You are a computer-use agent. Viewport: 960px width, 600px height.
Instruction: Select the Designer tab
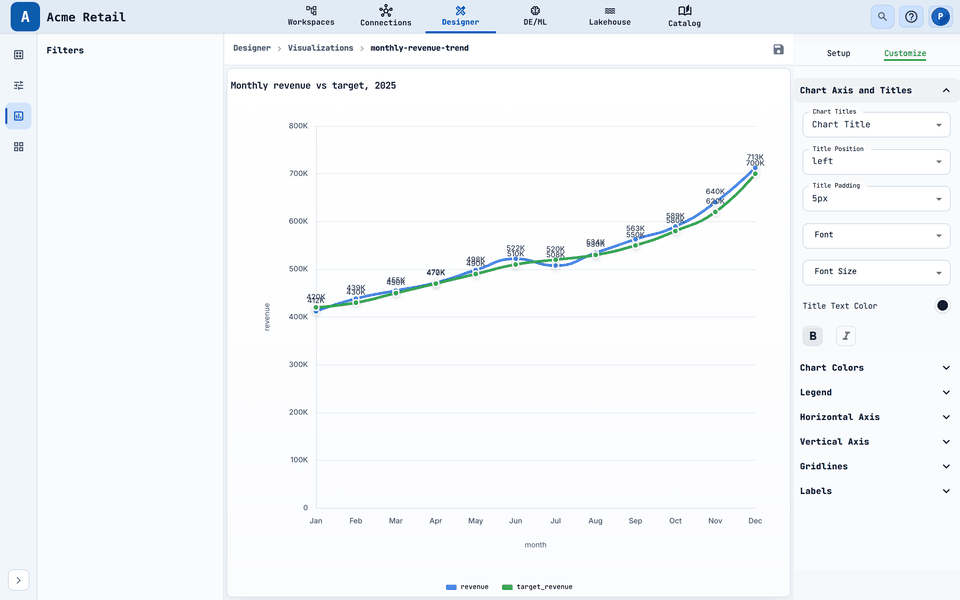[460, 16]
